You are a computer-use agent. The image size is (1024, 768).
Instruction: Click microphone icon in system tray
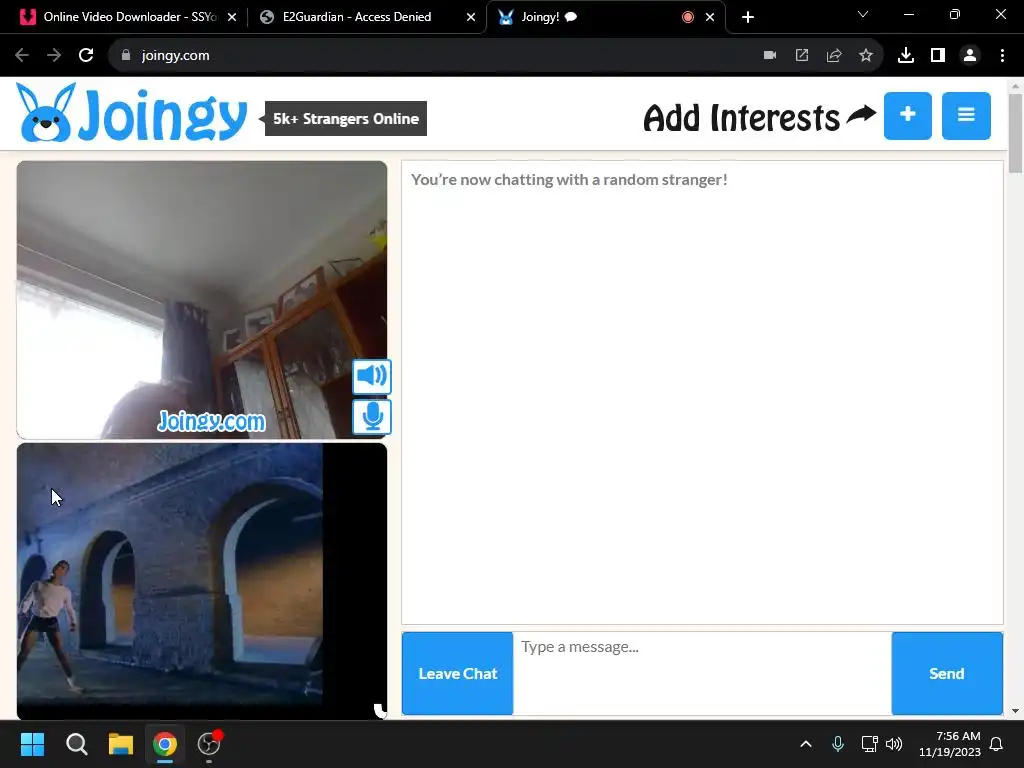pyautogui.click(x=838, y=744)
